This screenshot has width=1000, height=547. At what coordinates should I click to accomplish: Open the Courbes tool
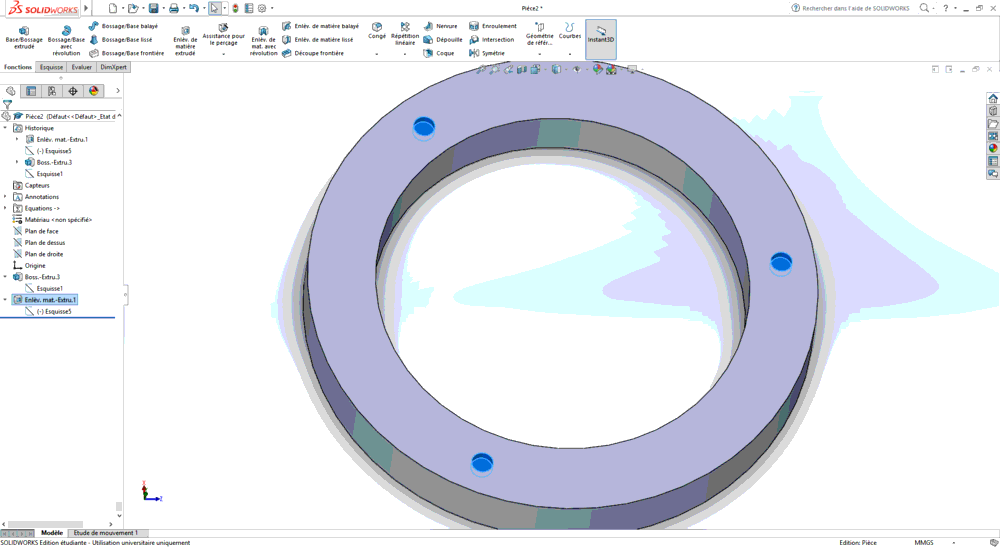[570, 31]
